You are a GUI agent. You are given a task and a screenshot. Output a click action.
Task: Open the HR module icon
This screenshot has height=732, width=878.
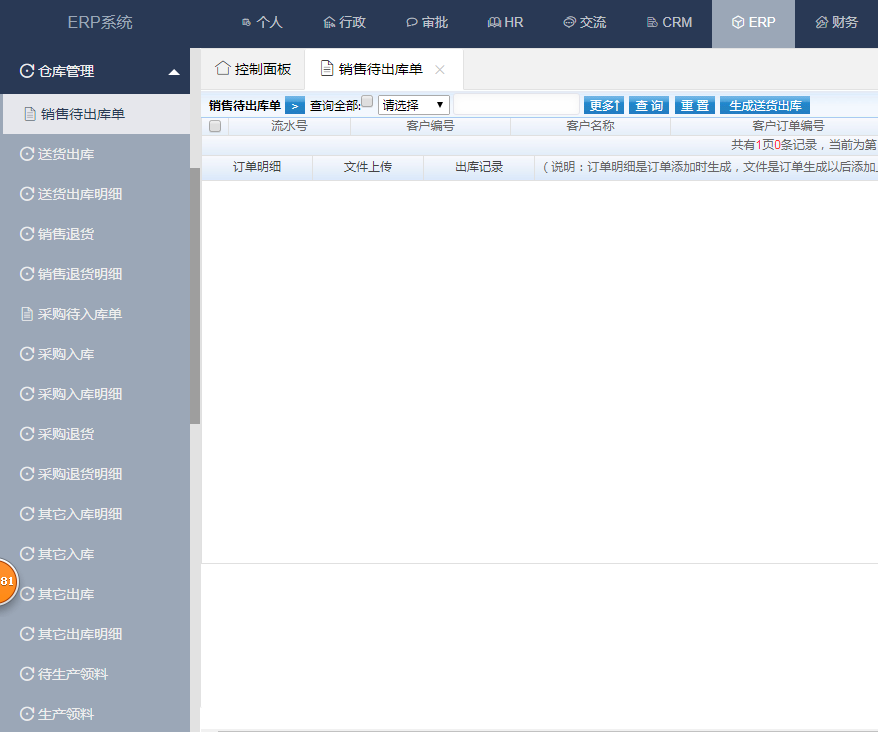493,22
